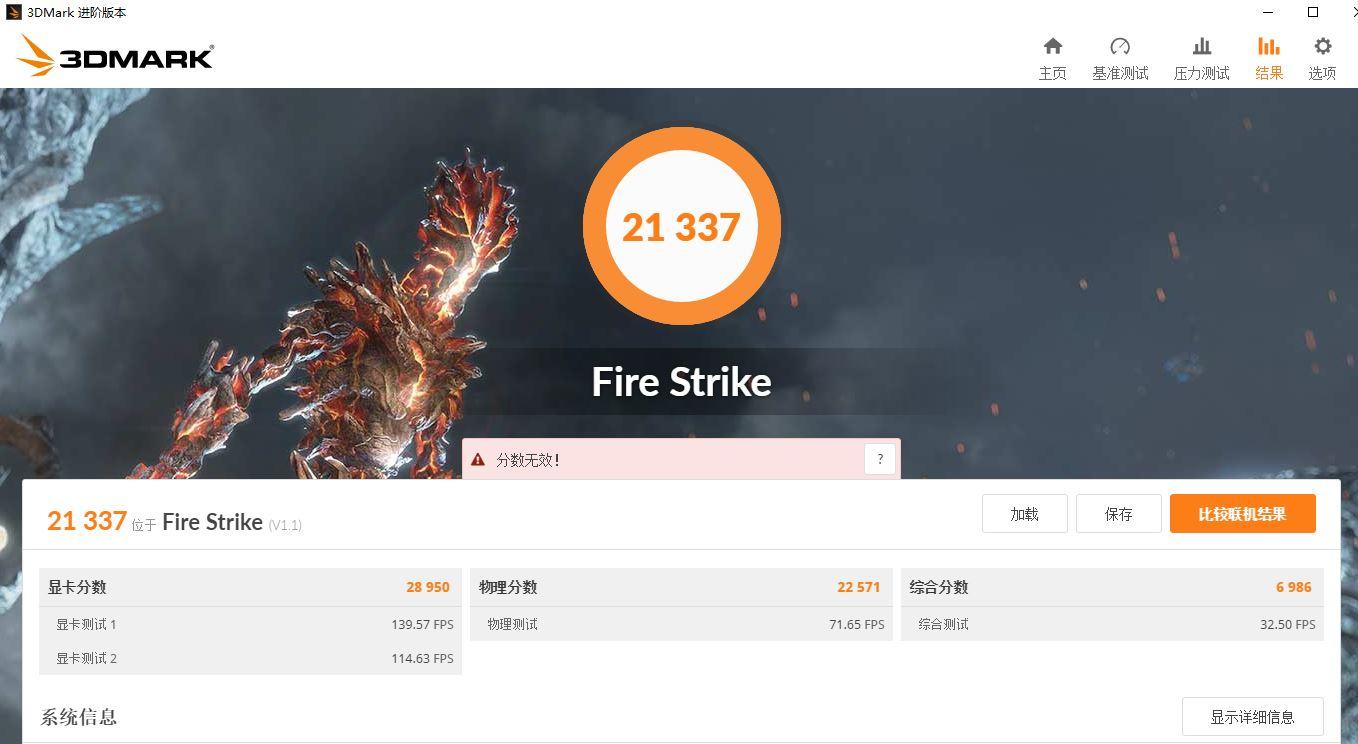Select the 显卡测试 1 result row
The height and width of the screenshot is (744, 1358).
[x=250, y=624]
